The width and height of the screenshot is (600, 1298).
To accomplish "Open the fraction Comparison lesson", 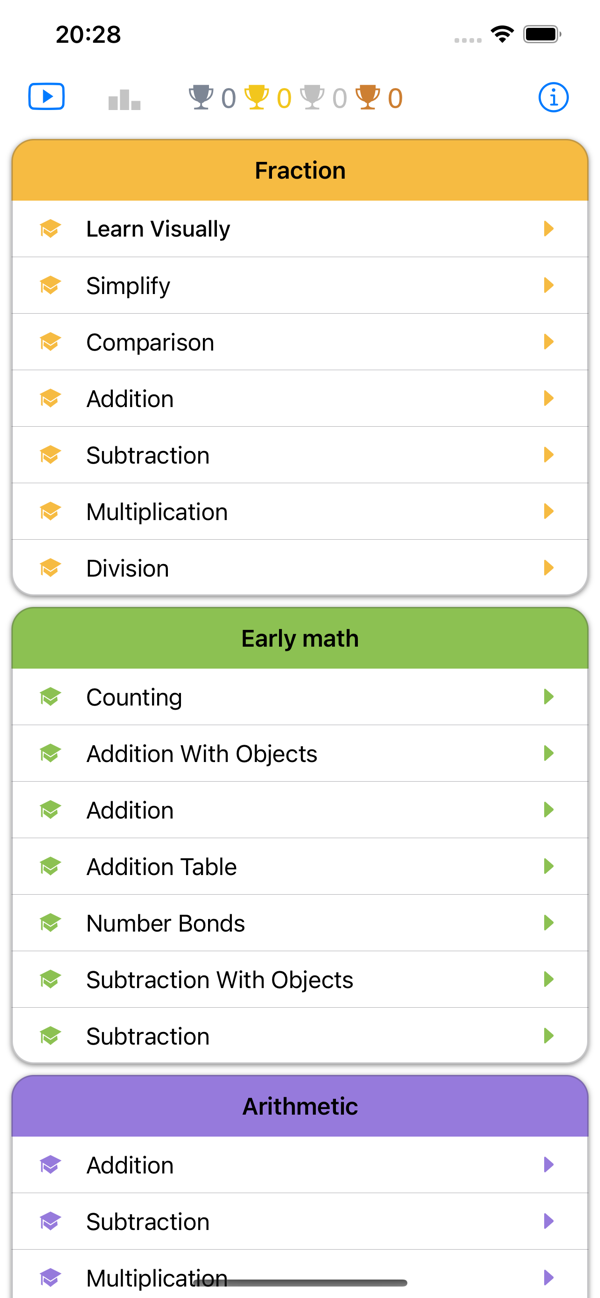I will tap(150, 342).
